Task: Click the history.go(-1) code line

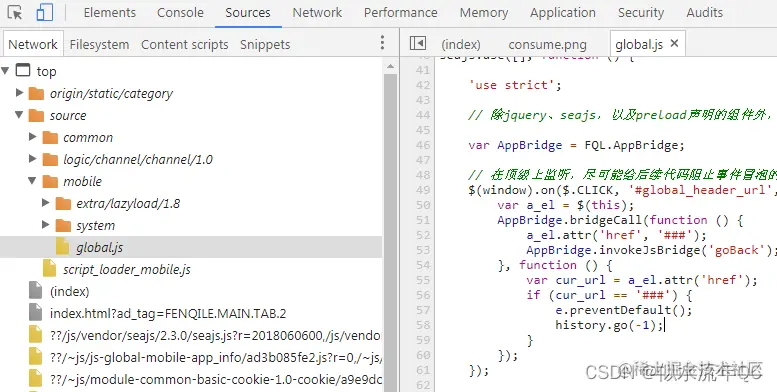Action: pyautogui.click(x=609, y=325)
